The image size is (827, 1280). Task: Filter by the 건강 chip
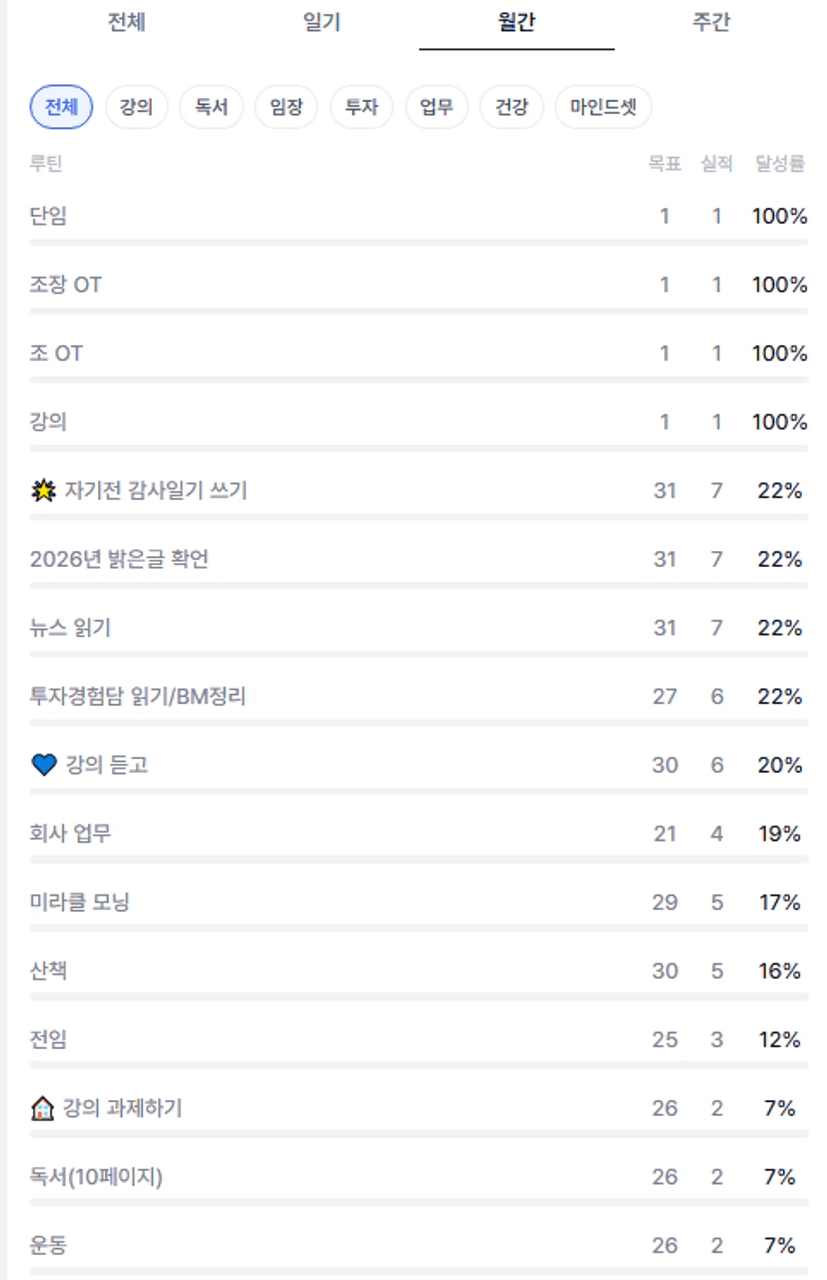coord(511,107)
